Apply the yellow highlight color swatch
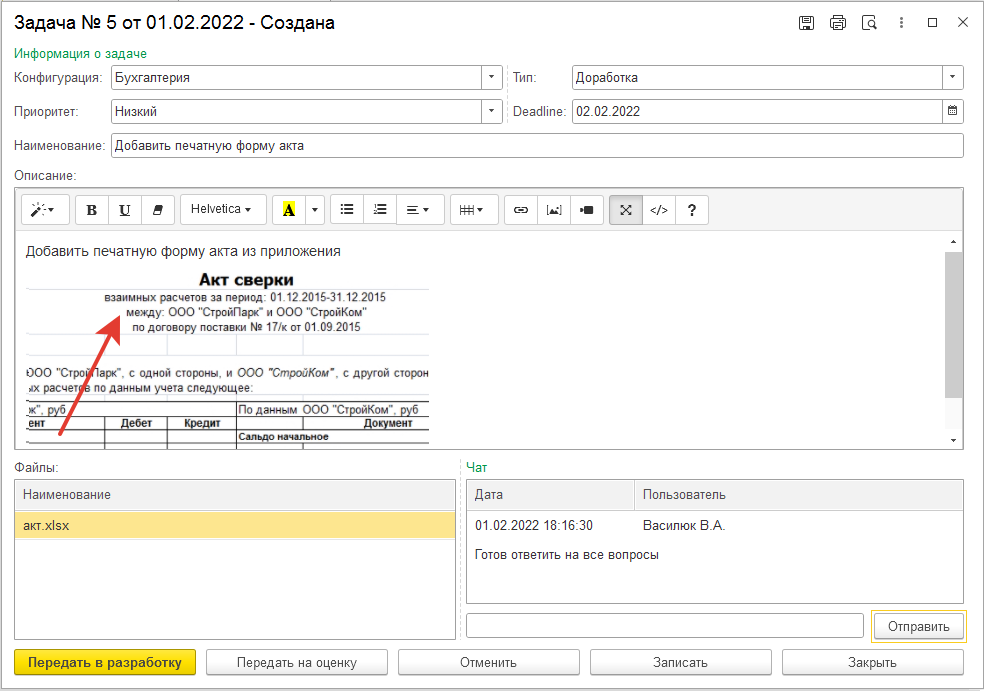 (x=289, y=210)
